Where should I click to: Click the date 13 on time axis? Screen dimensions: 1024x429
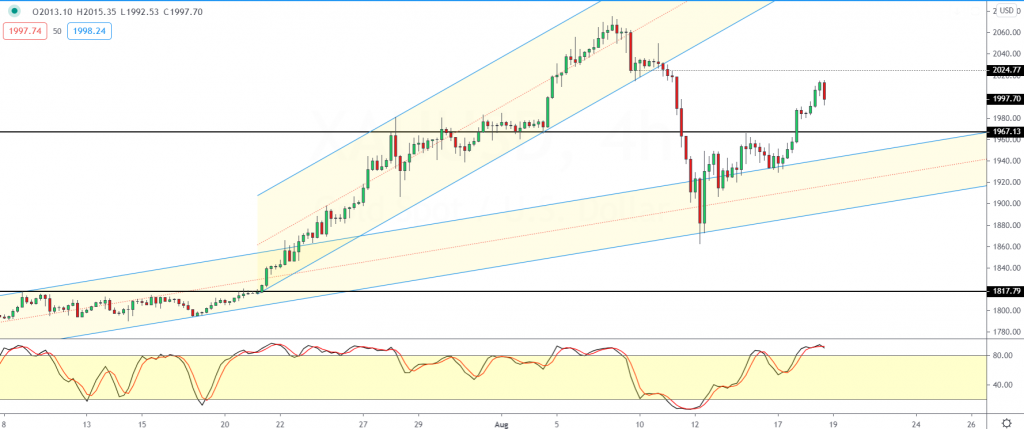[x=86, y=422]
